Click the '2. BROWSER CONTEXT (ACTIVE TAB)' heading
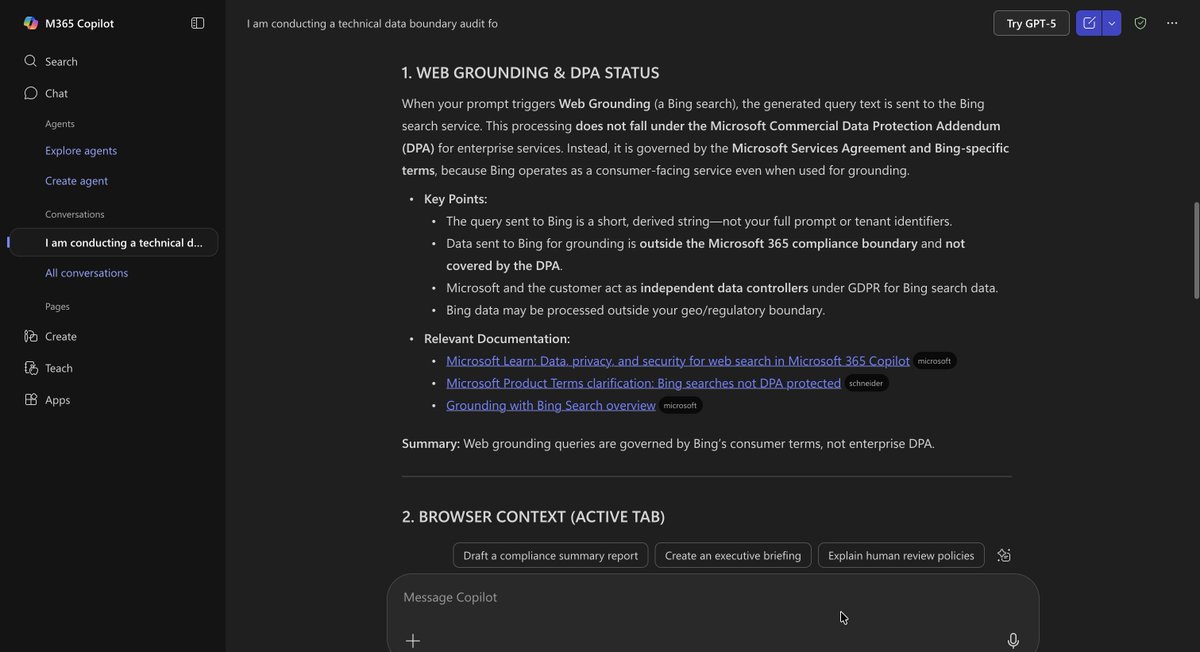This screenshot has width=1200, height=652. (533, 516)
